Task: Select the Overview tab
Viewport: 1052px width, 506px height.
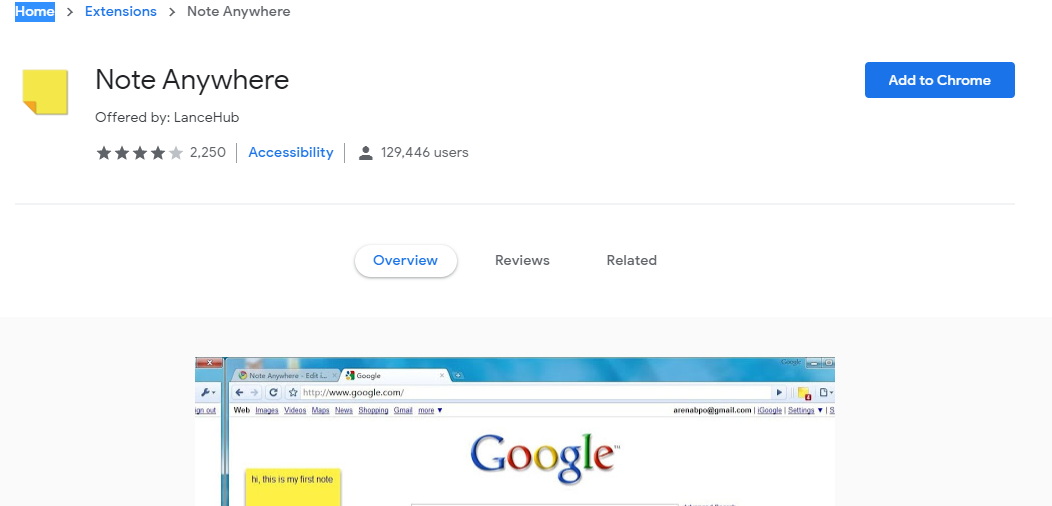Action: click(x=405, y=260)
